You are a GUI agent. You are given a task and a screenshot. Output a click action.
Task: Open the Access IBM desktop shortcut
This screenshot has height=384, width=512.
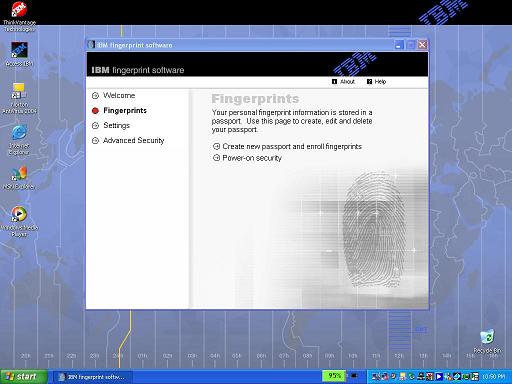pyautogui.click(x=19, y=54)
